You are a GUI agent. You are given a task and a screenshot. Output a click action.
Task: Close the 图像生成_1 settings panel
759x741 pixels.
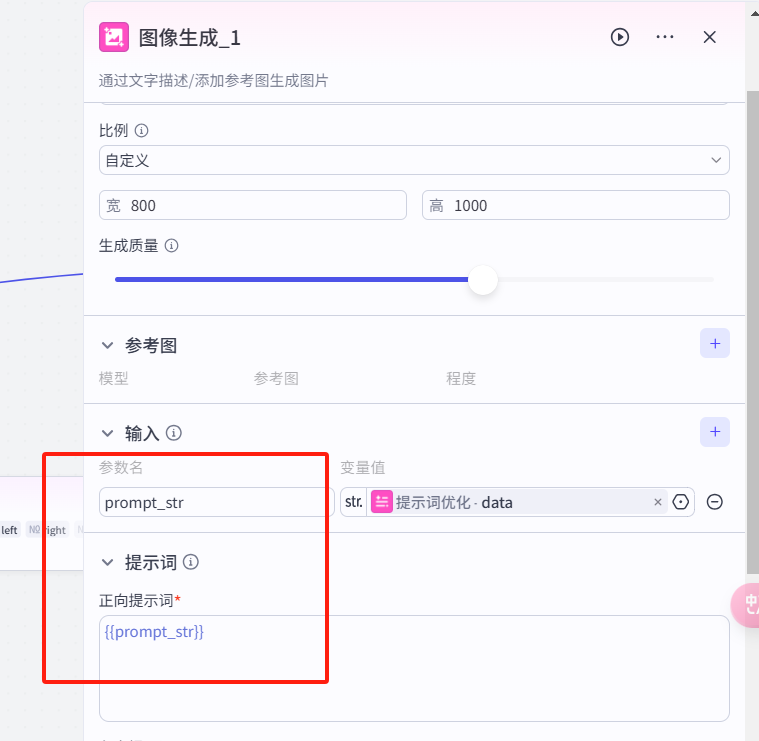(x=710, y=37)
